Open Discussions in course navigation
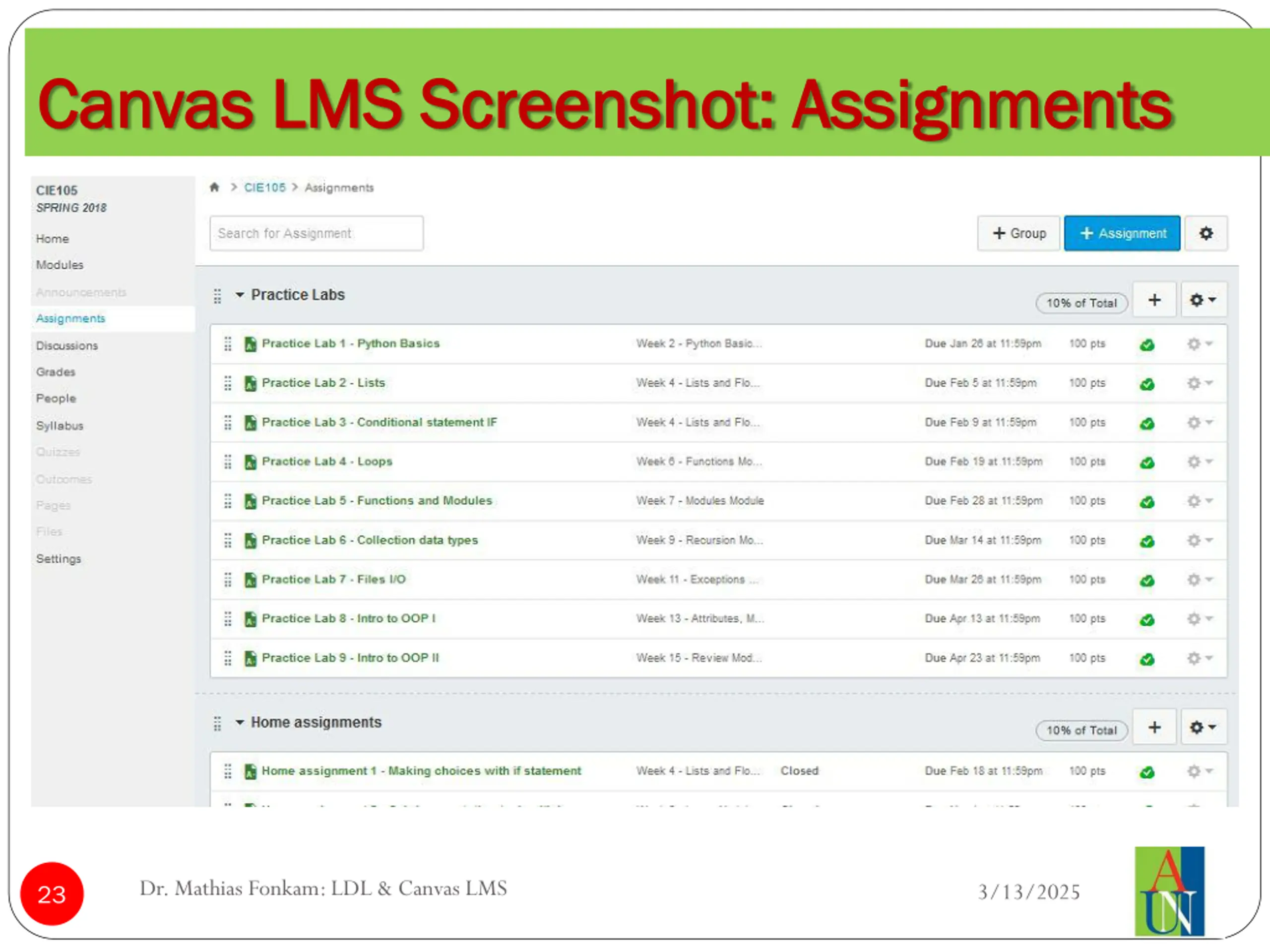The width and height of the screenshot is (1270, 952). pyautogui.click(x=67, y=346)
